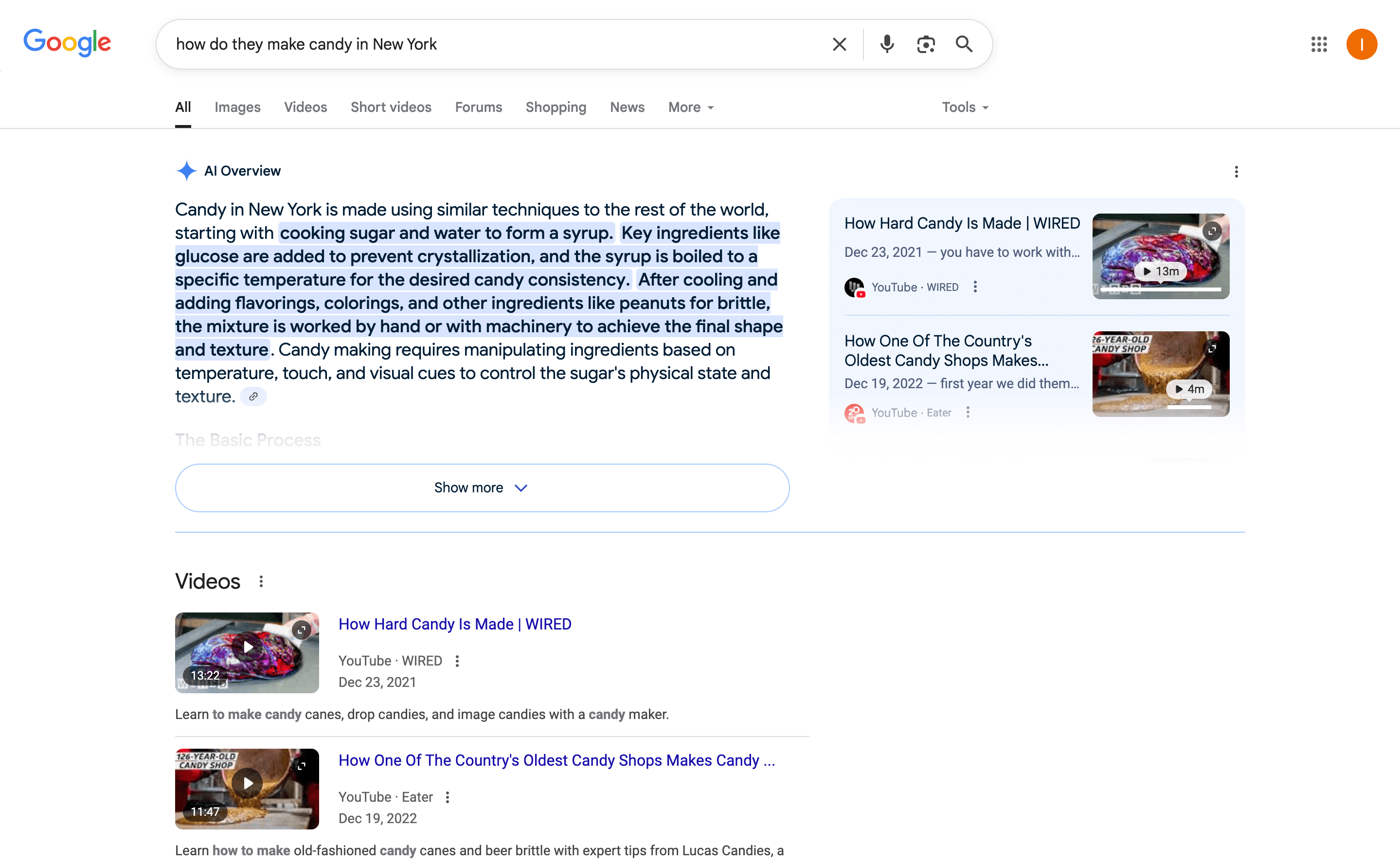Switch to the Forums tab

tap(478, 108)
